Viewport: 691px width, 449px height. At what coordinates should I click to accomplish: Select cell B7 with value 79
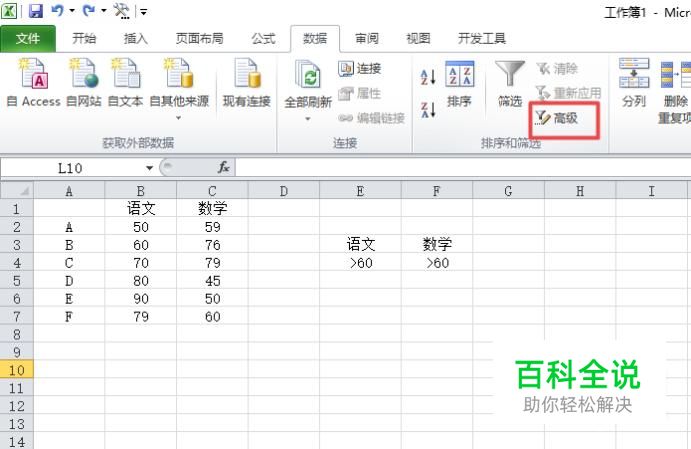pos(141,316)
